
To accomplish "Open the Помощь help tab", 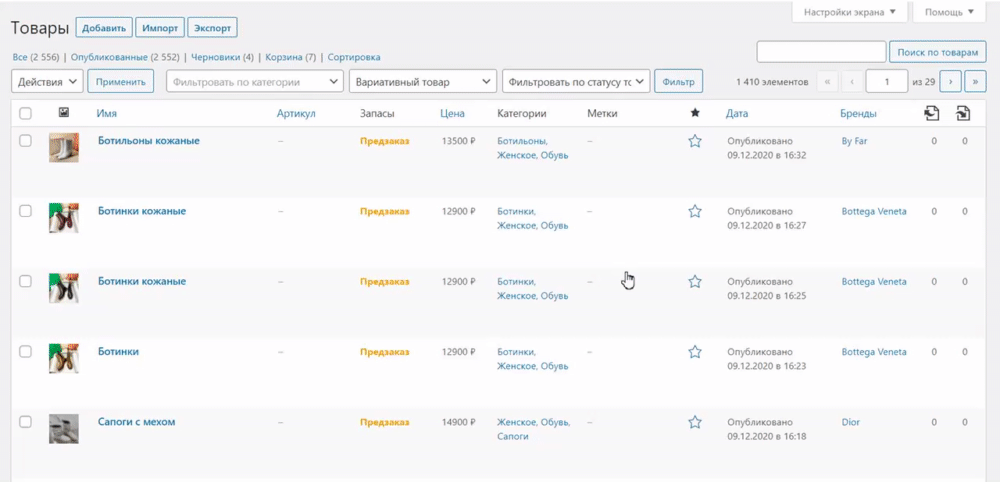I will point(949,12).
